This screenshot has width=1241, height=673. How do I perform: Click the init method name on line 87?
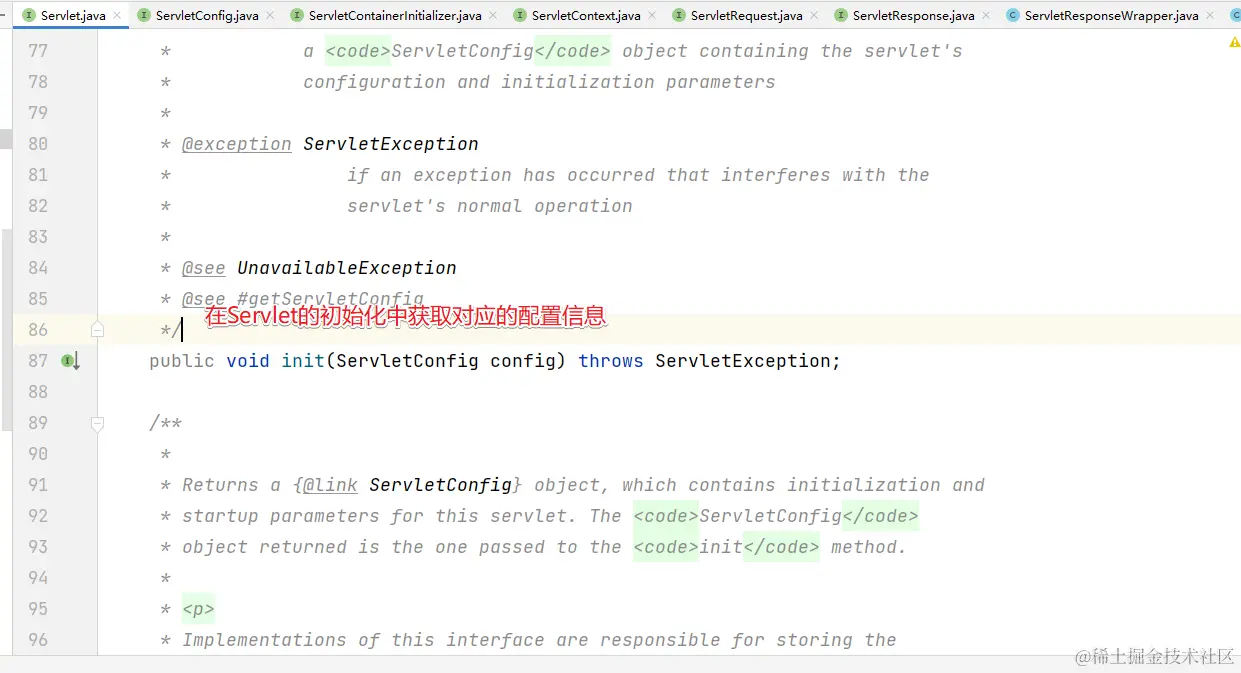pyautogui.click(x=303, y=361)
